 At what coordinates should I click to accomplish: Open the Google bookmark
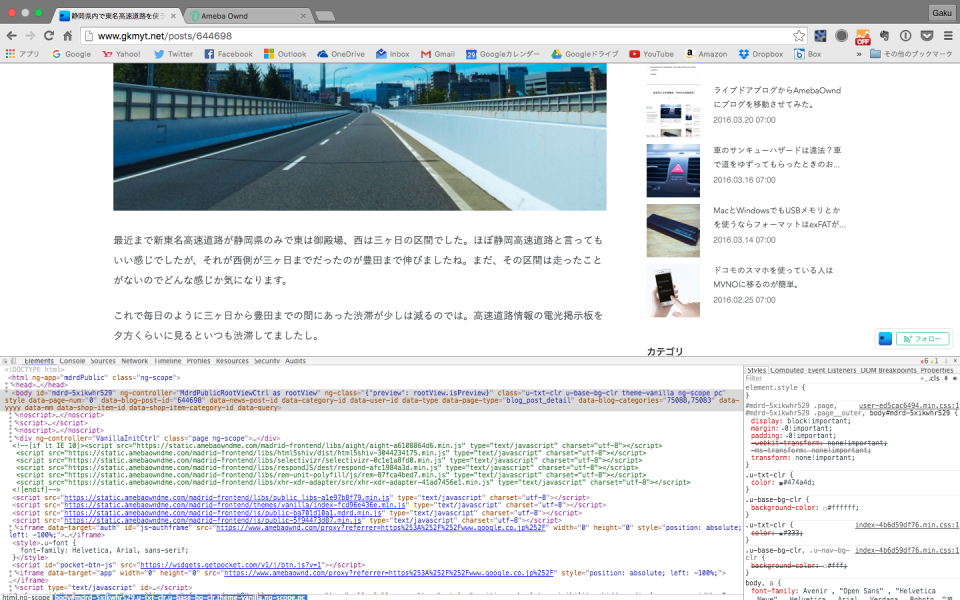[72, 54]
